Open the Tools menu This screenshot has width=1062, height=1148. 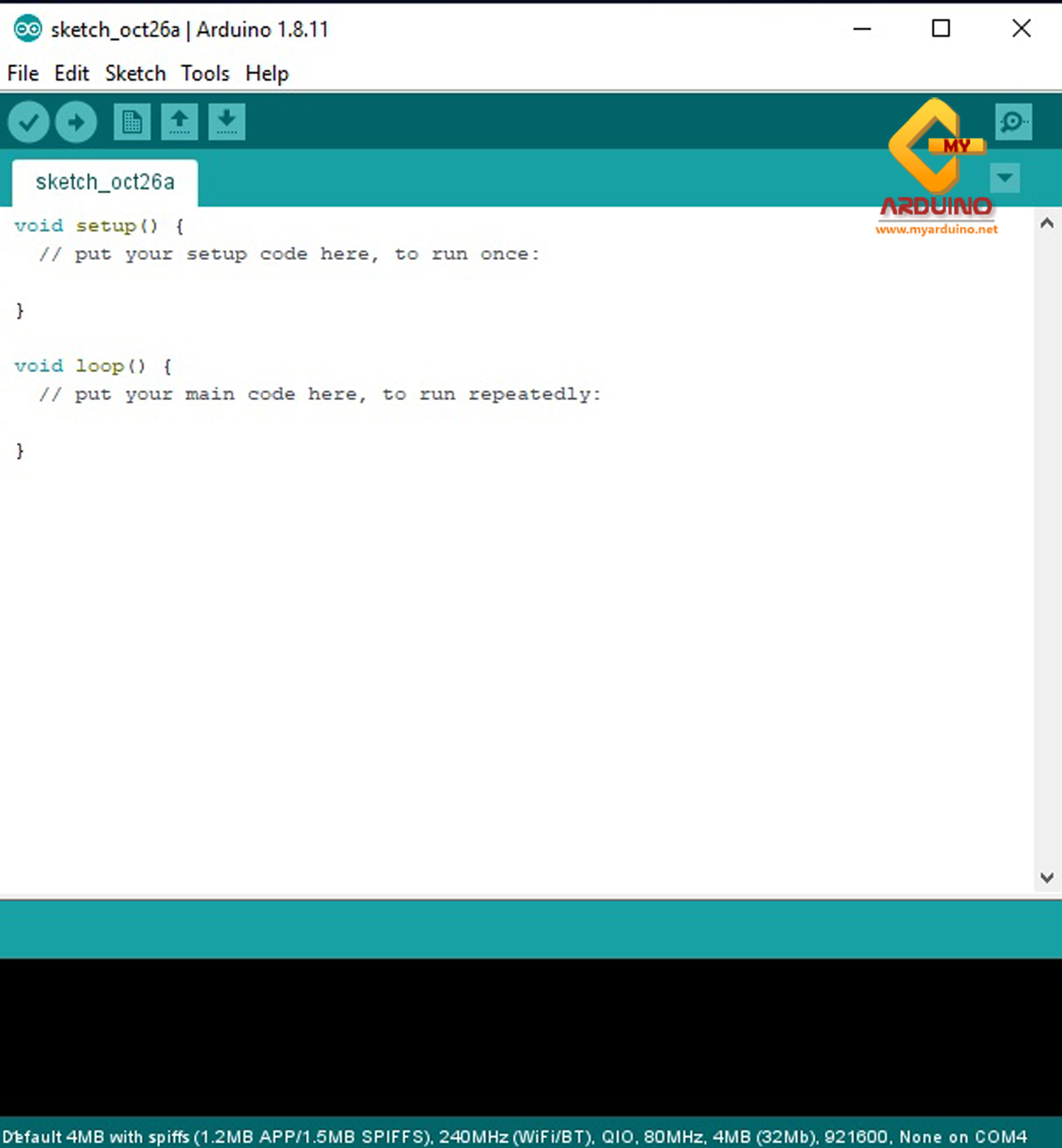[205, 74]
